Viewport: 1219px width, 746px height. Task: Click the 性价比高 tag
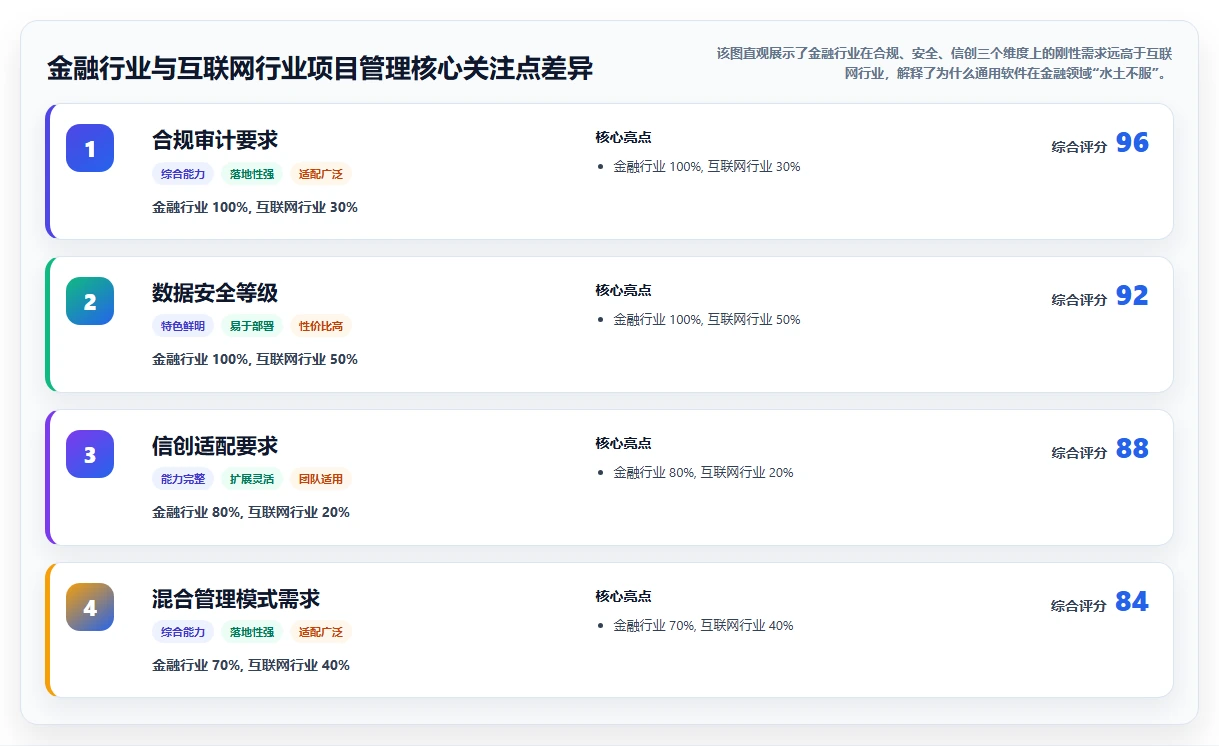coord(321,326)
